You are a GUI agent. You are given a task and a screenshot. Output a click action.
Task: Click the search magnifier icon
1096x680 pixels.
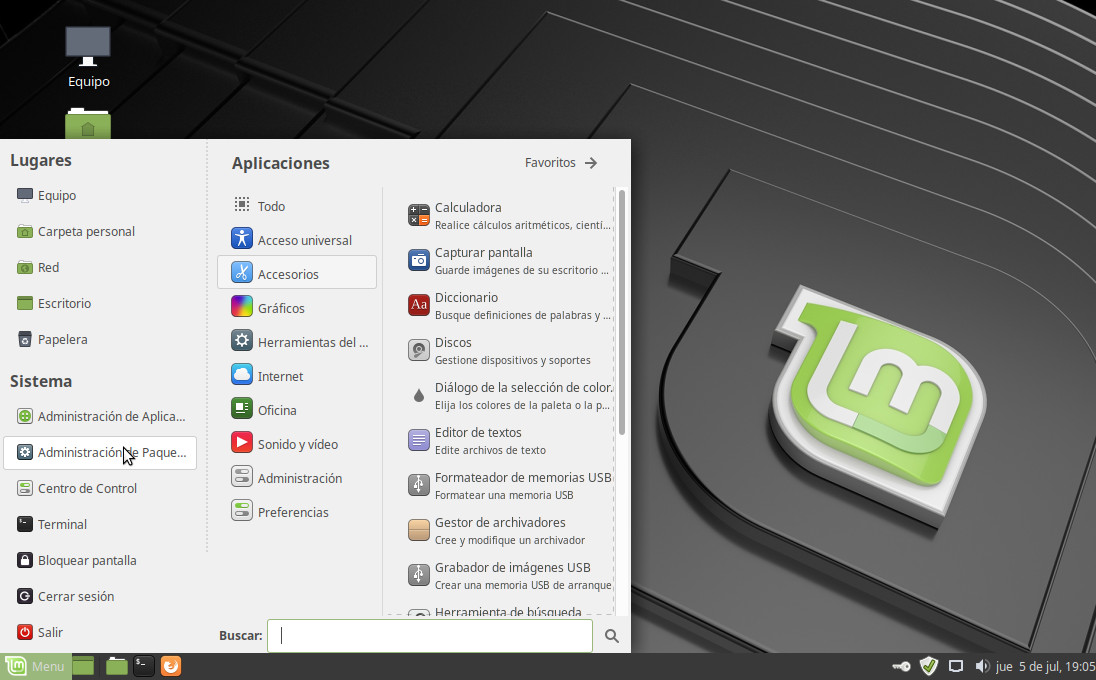pyautogui.click(x=612, y=636)
